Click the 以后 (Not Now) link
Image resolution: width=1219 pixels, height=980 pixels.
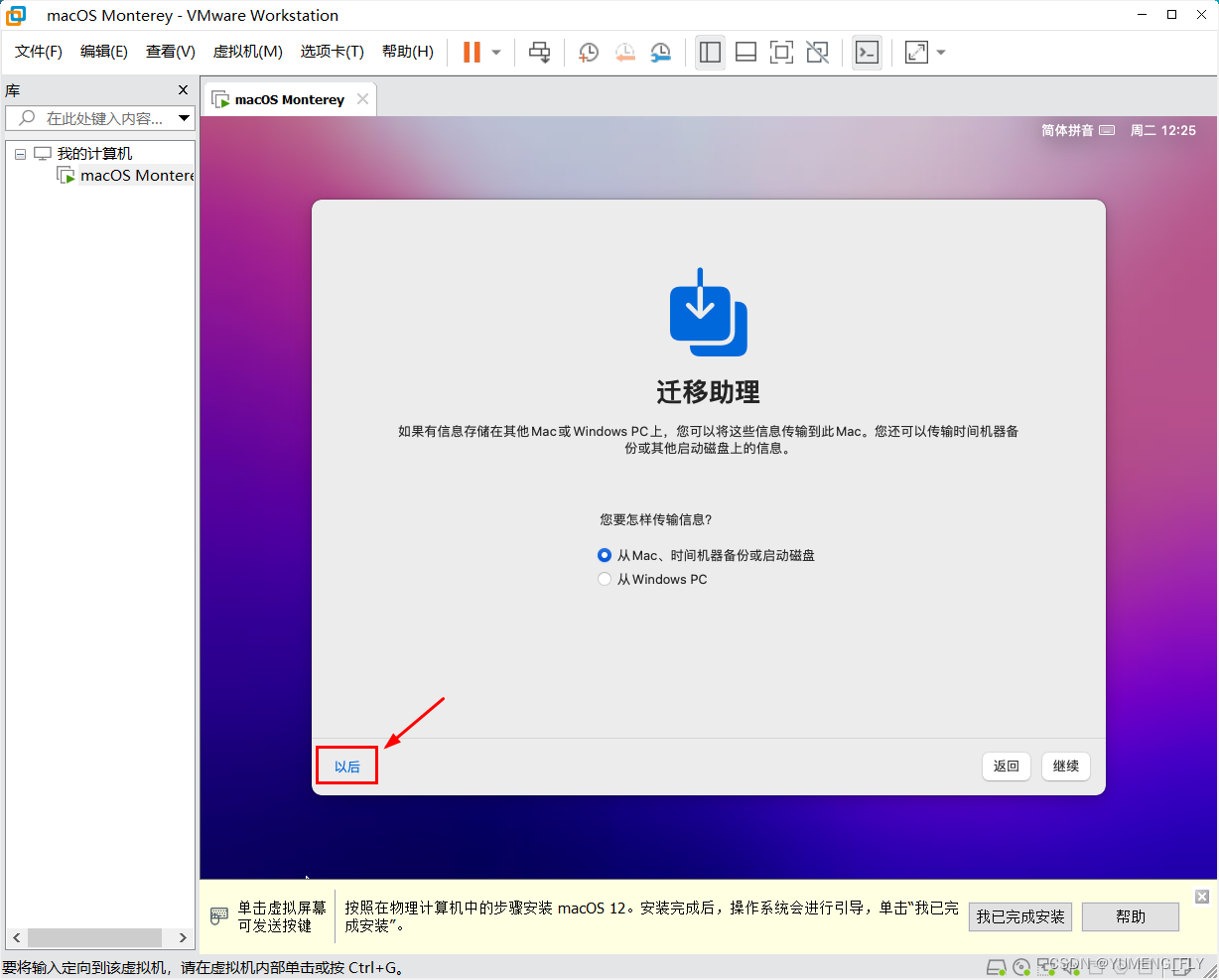point(347,767)
